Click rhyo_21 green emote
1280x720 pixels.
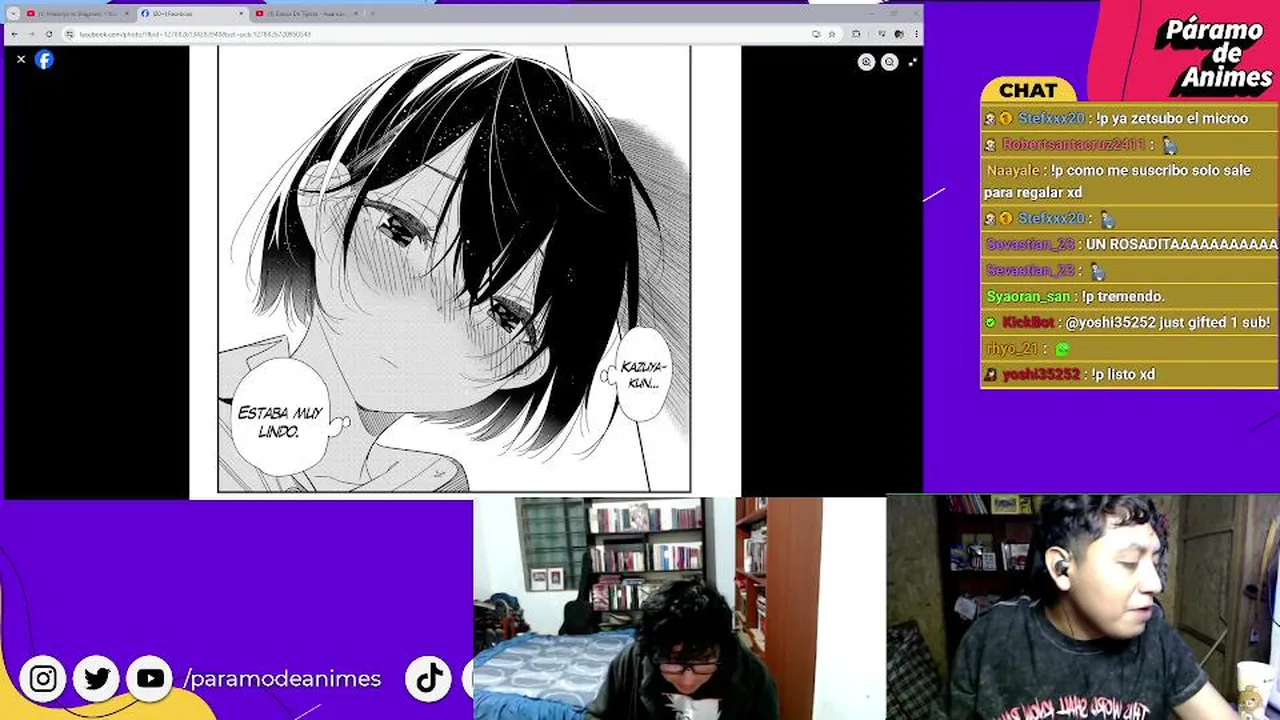(x=1062, y=349)
